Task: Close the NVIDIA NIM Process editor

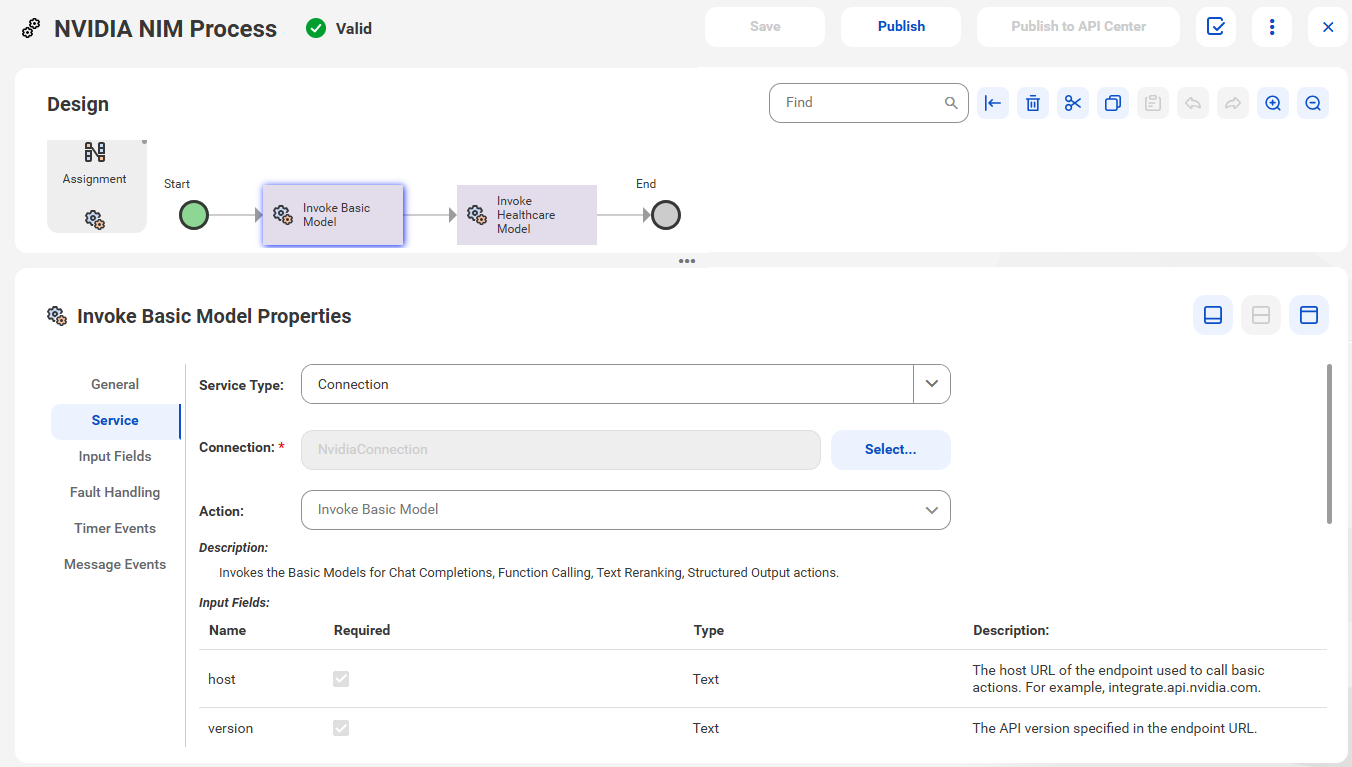Action: tap(1327, 27)
